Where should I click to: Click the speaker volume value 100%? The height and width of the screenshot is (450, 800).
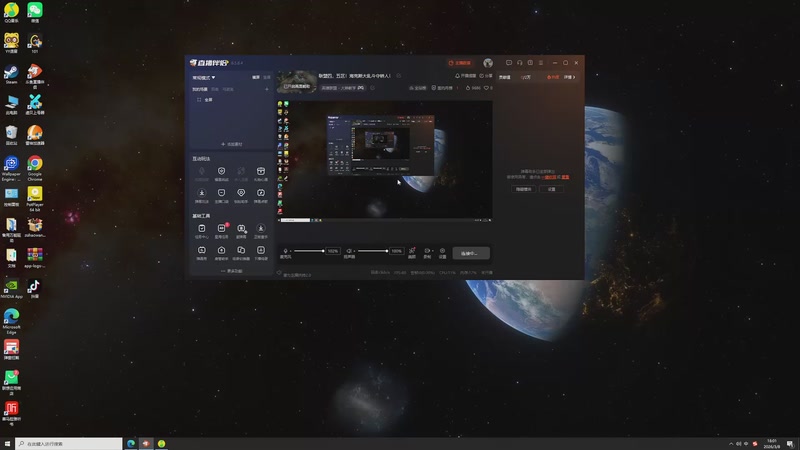point(396,251)
